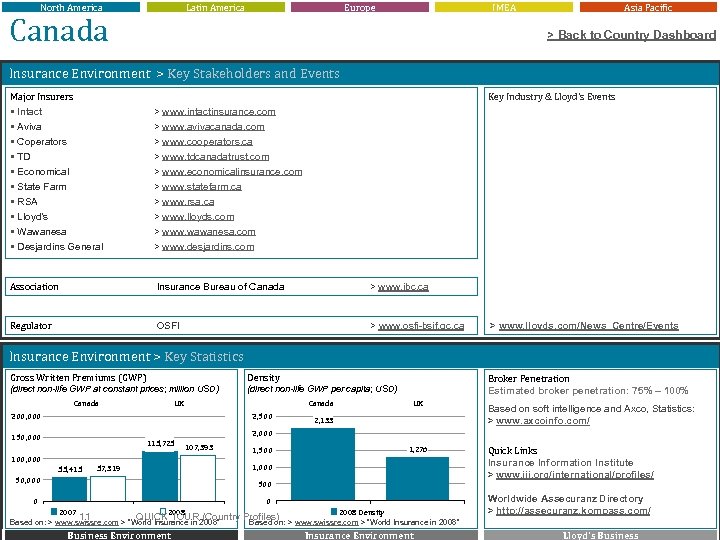Select UK density bar labeled 1,270
This screenshot has height=540, width=720.
point(417,479)
